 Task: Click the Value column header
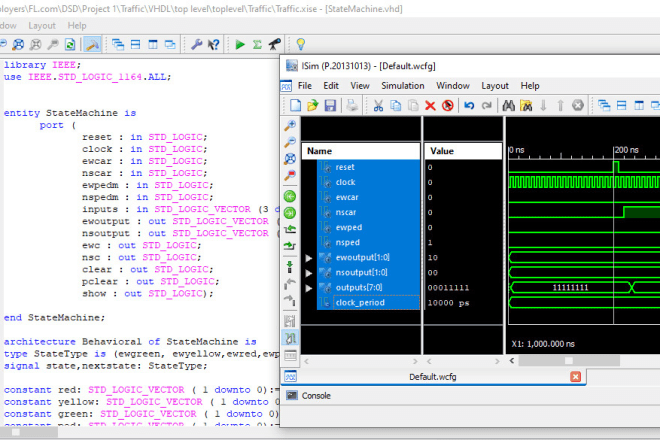(463, 151)
